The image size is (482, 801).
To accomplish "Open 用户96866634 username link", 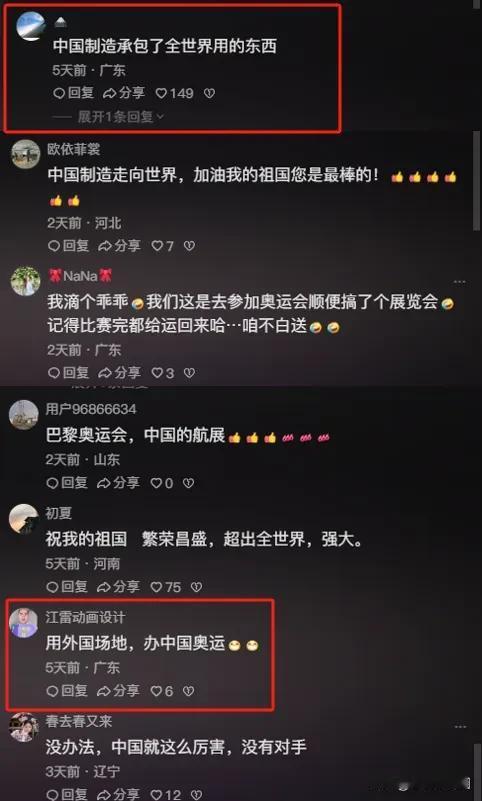I will tap(91, 409).
